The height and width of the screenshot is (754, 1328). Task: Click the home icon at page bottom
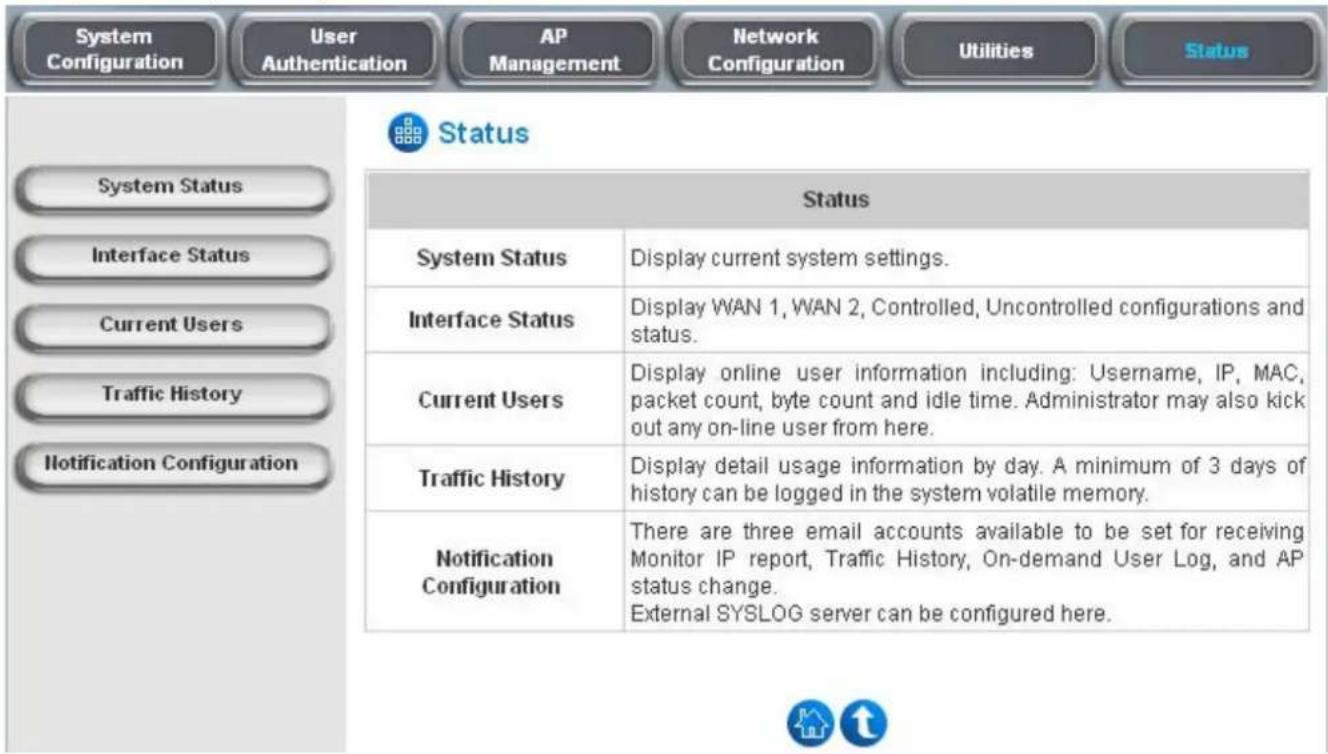pyautogui.click(x=811, y=722)
